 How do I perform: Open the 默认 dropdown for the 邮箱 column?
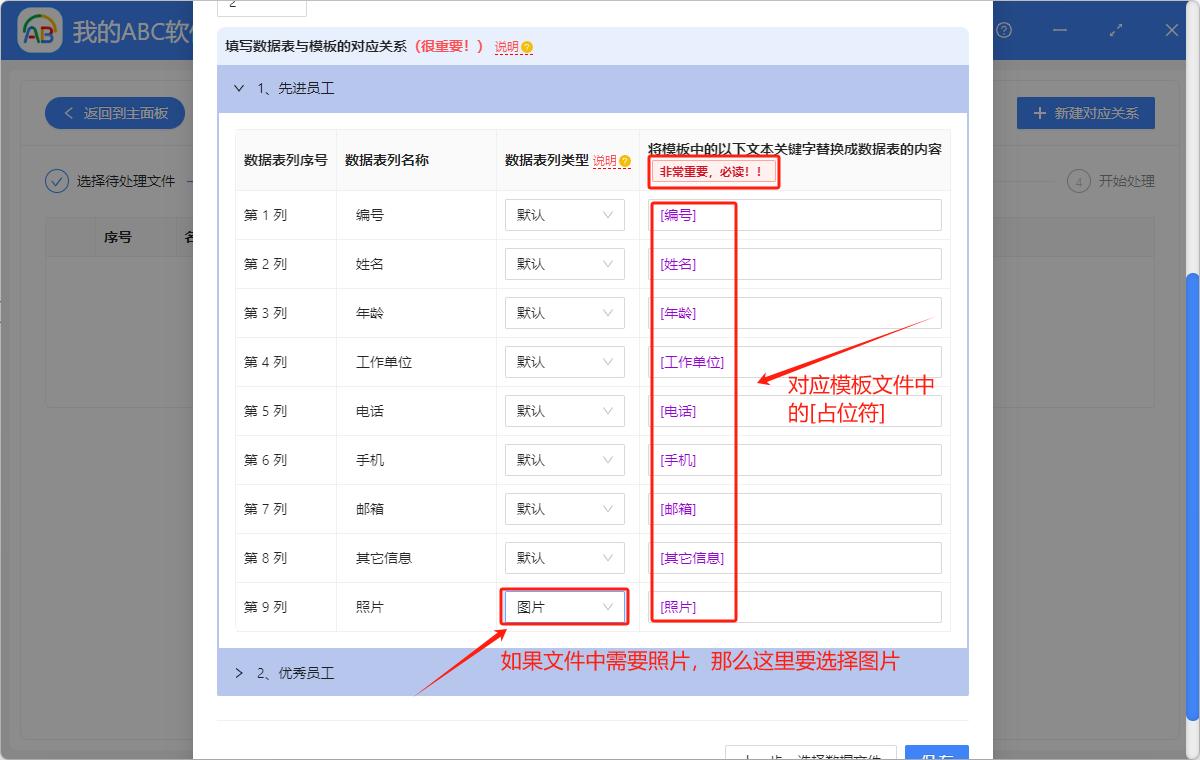coord(564,508)
